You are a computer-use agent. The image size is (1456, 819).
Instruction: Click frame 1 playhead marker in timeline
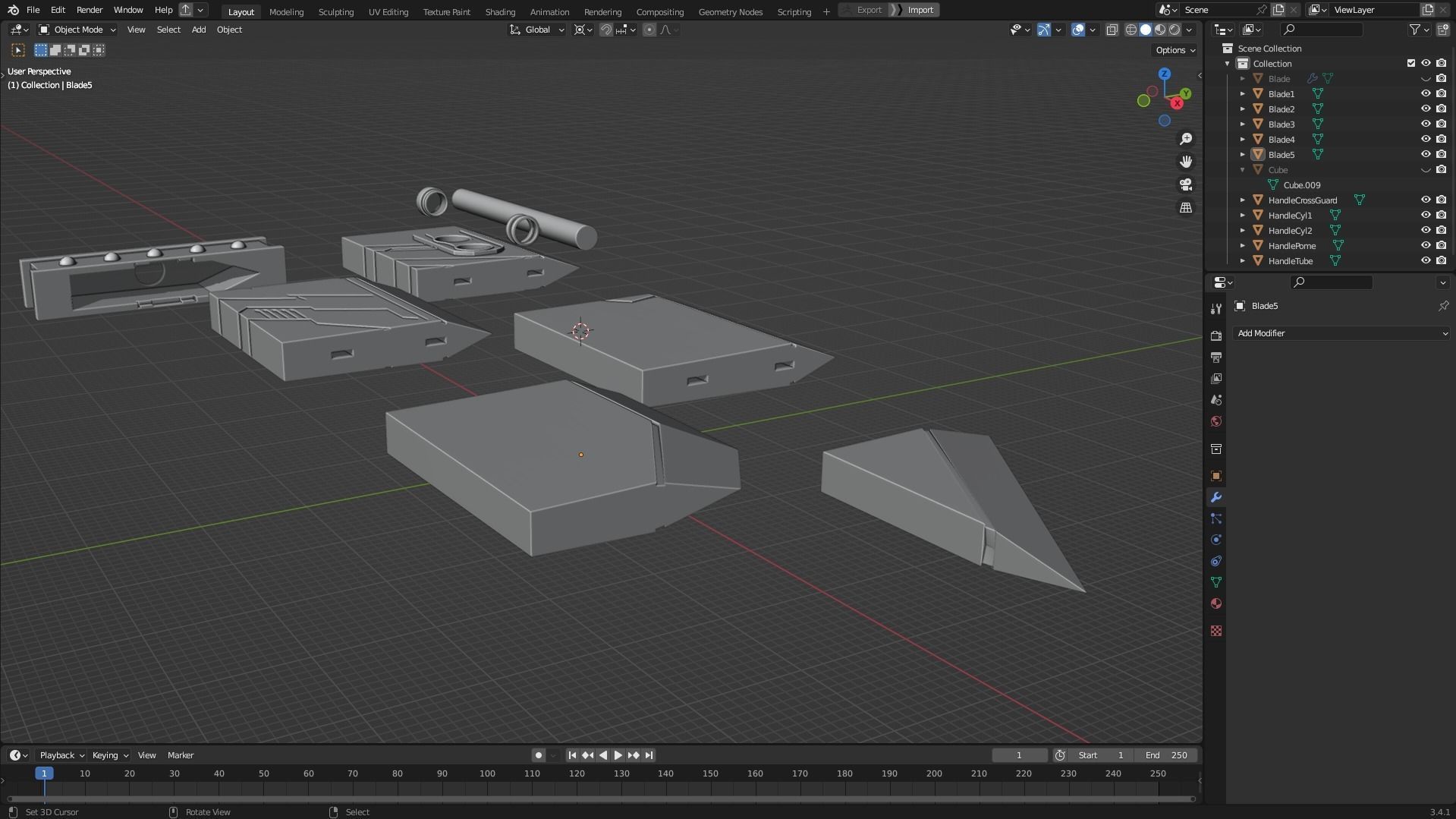(44, 773)
